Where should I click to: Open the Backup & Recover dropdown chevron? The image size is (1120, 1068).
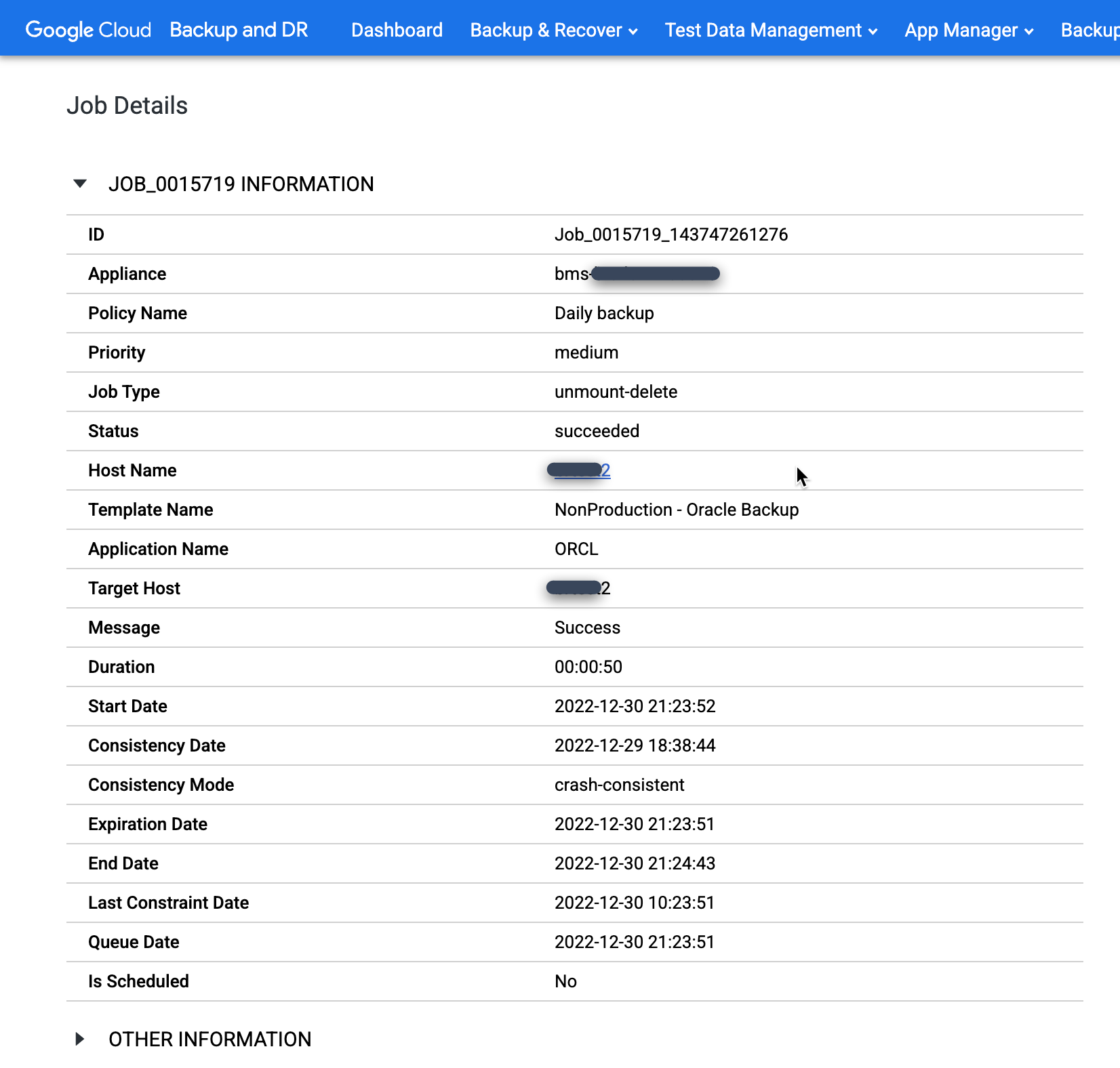pyautogui.click(x=634, y=31)
